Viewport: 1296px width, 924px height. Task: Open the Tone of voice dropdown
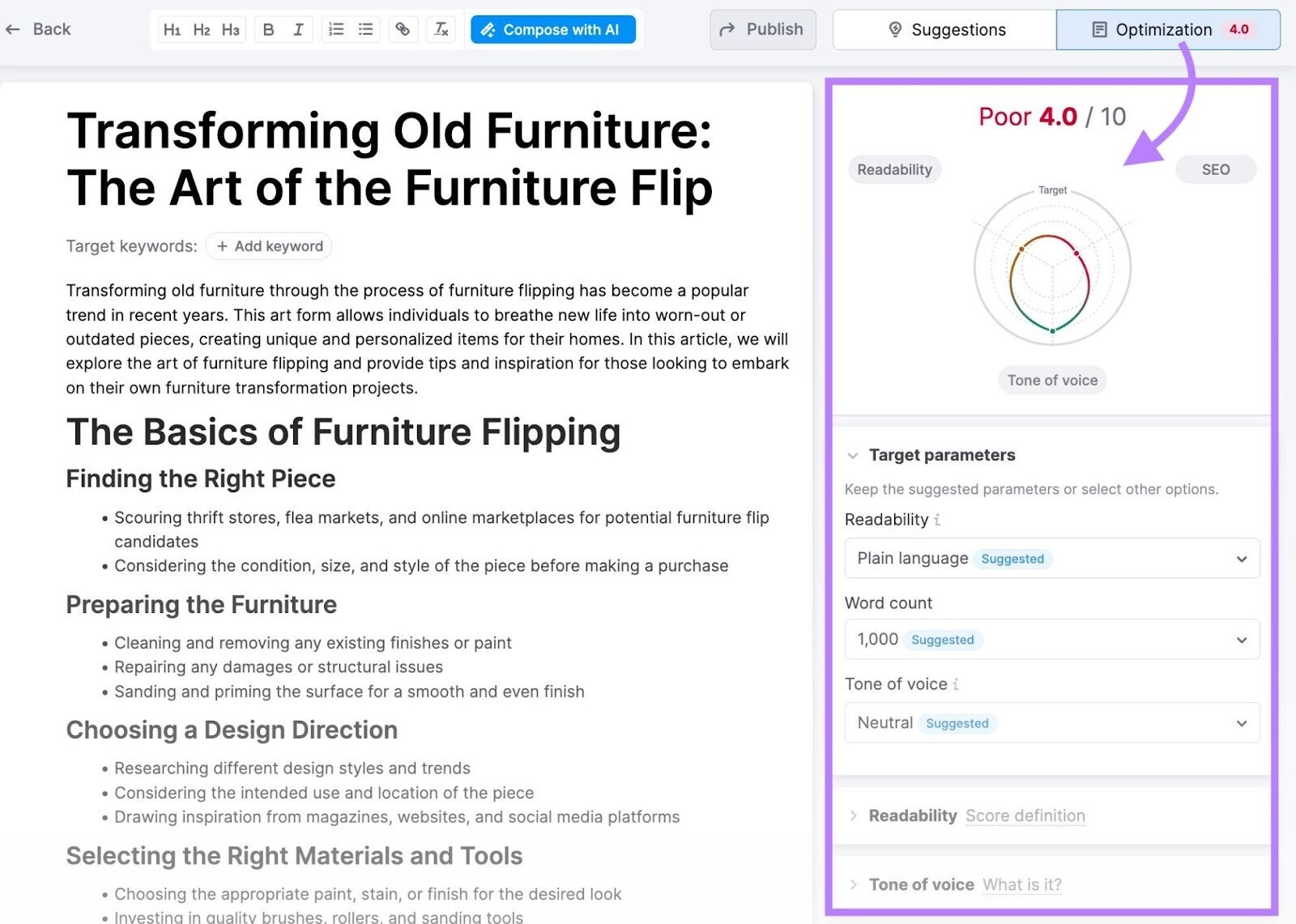click(1051, 723)
